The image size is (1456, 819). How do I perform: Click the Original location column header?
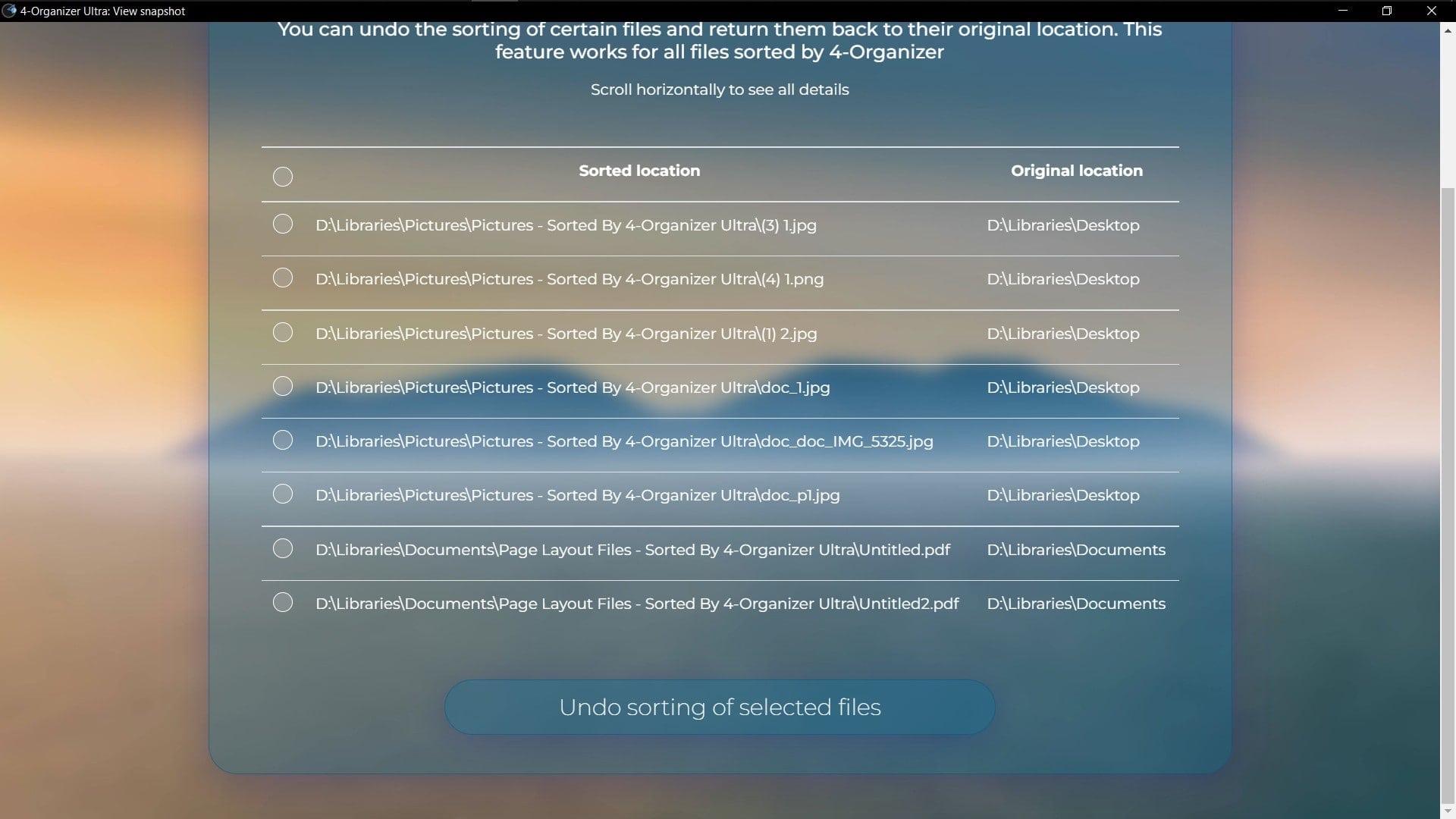click(1076, 171)
